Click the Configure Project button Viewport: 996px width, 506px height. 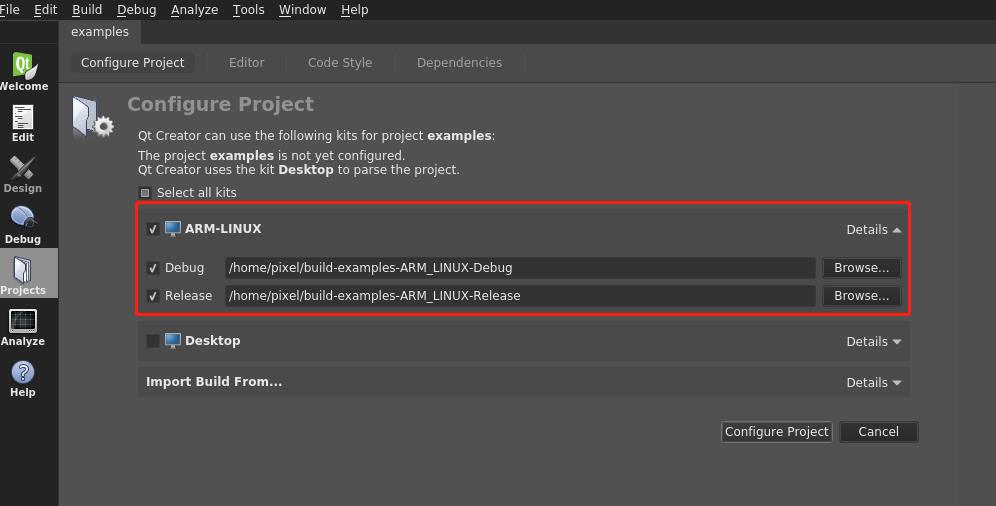(x=776, y=432)
